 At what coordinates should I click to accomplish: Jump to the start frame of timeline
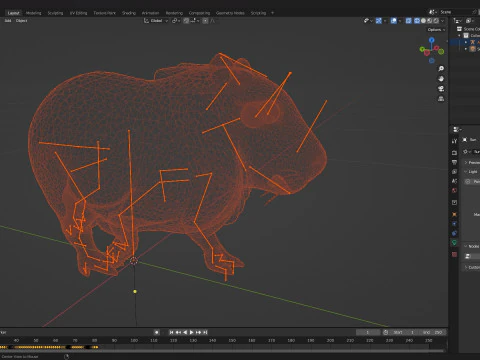click(x=171, y=332)
